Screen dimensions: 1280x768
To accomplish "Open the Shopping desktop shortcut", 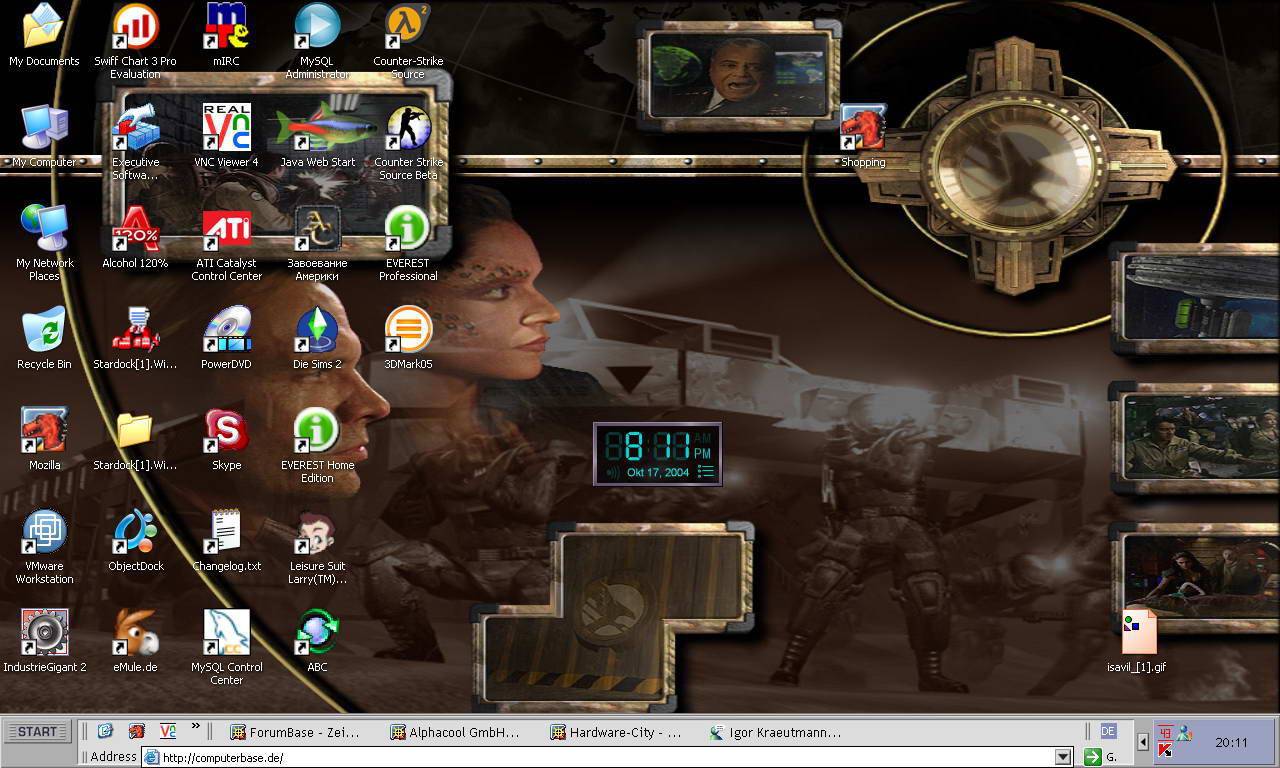I will click(x=863, y=136).
